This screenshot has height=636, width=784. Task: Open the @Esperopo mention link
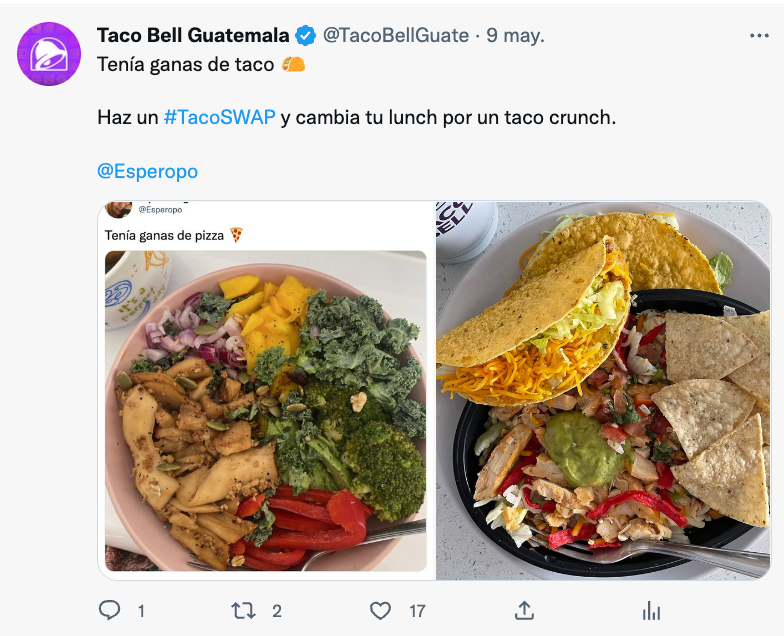pos(148,171)
